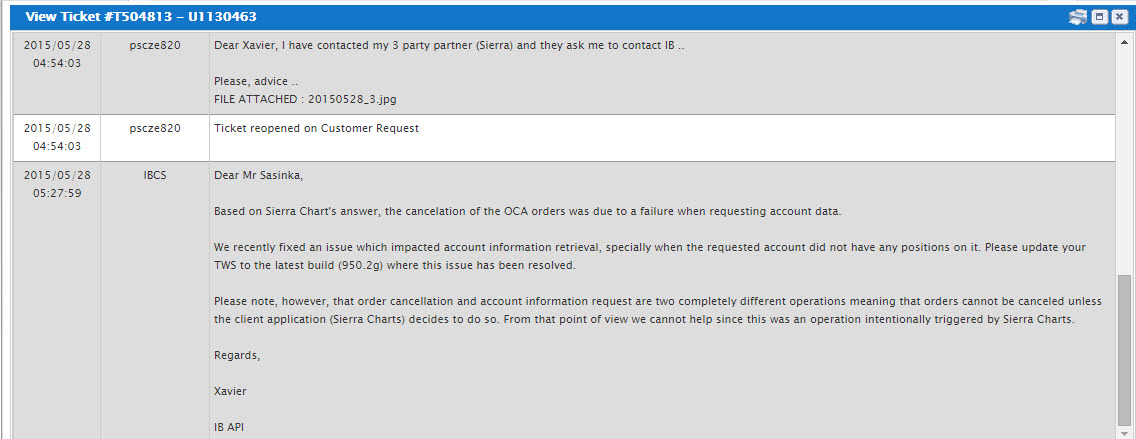Maximize the View Ticket window
Screen dimensions: 1136x439
(x=1099, y=17)
